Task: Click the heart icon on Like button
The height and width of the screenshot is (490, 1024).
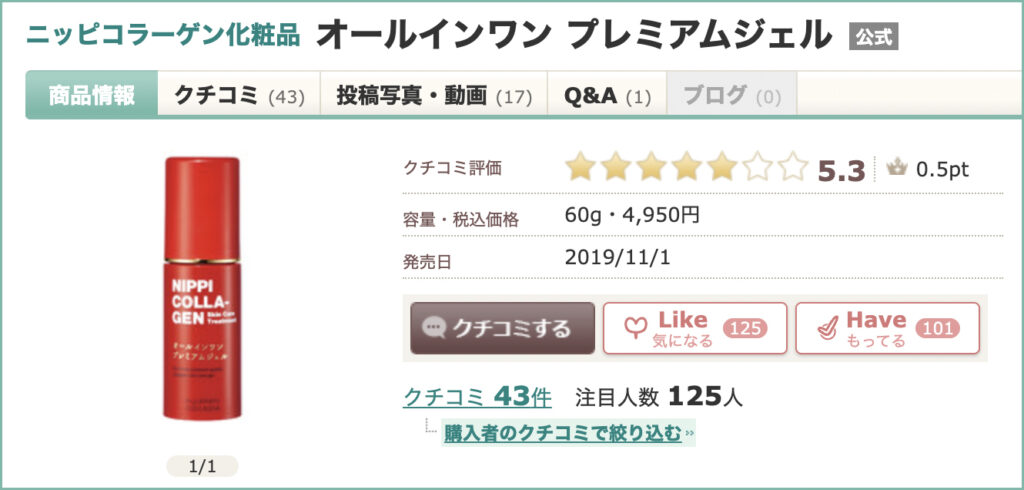Action: click(632, 328)
